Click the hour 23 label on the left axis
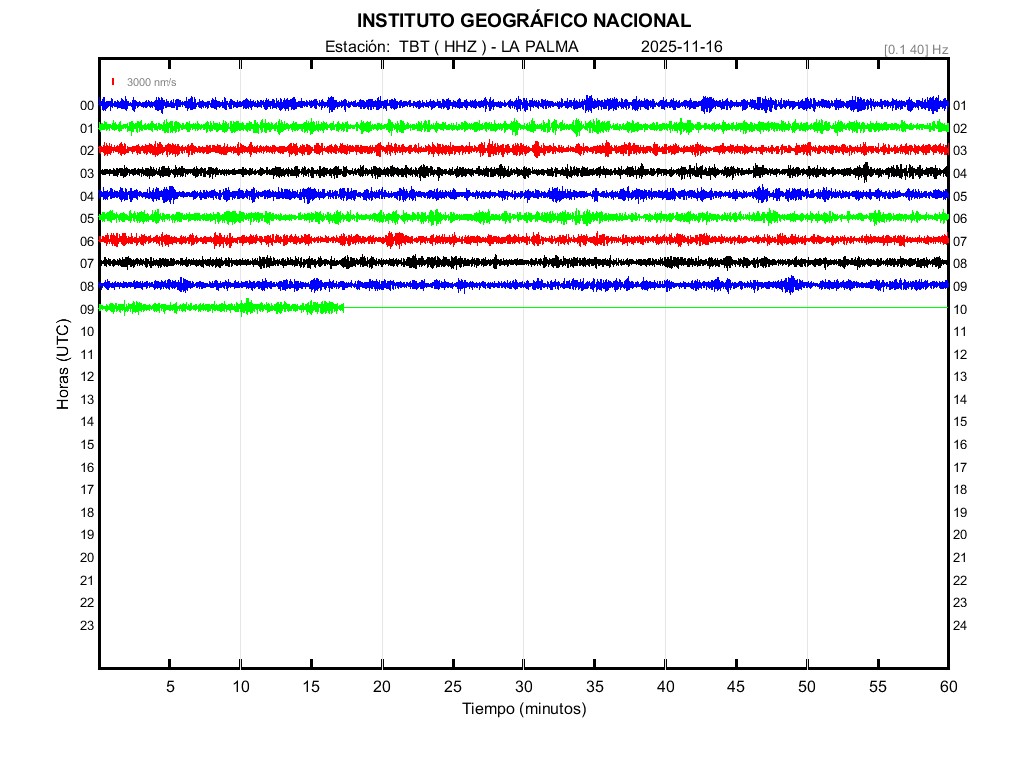 pos(87,626)
